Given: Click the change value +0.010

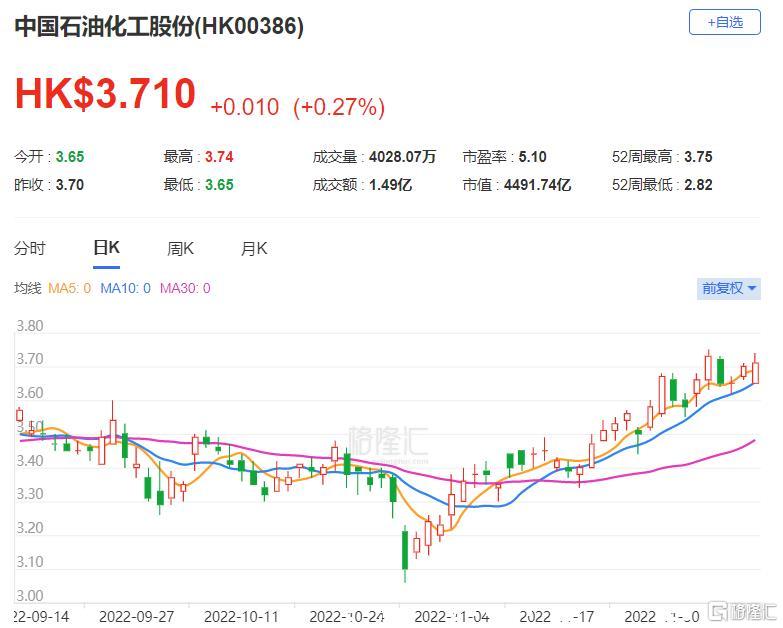Looking at the screenshot, I should (245, 107).
